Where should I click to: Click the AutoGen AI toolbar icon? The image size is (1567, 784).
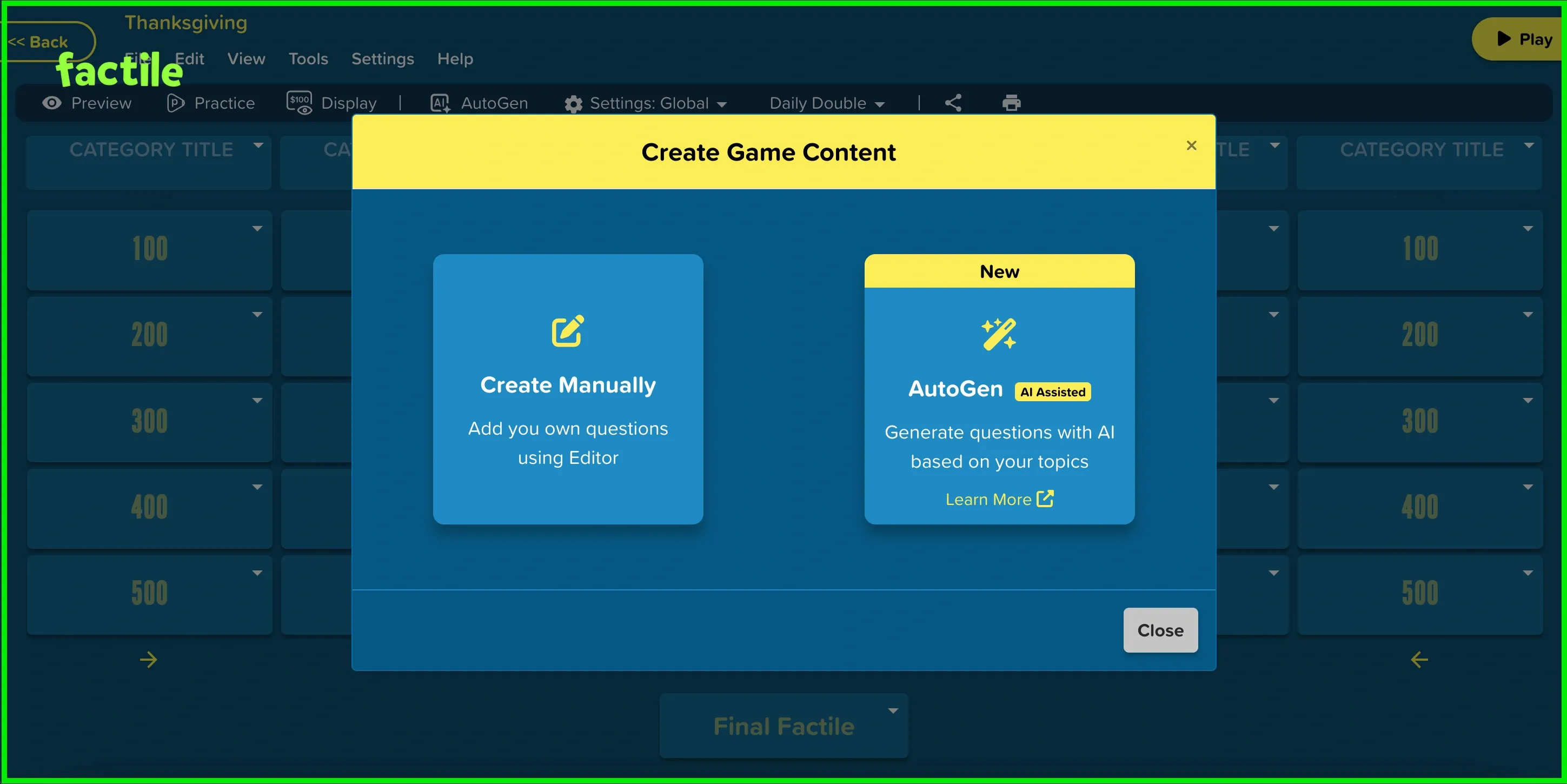[439, 103]
